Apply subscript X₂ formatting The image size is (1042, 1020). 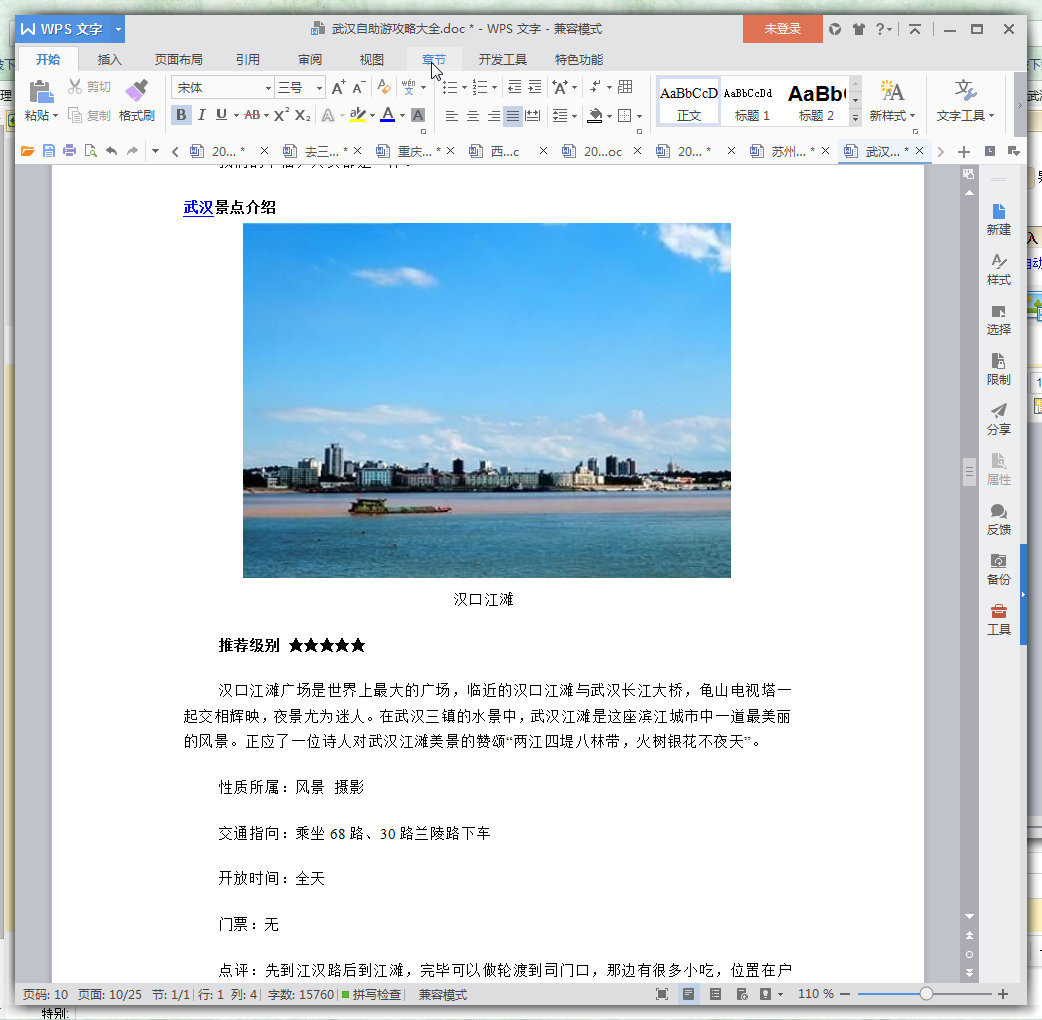pyautogui.click(x=302, y=115)
